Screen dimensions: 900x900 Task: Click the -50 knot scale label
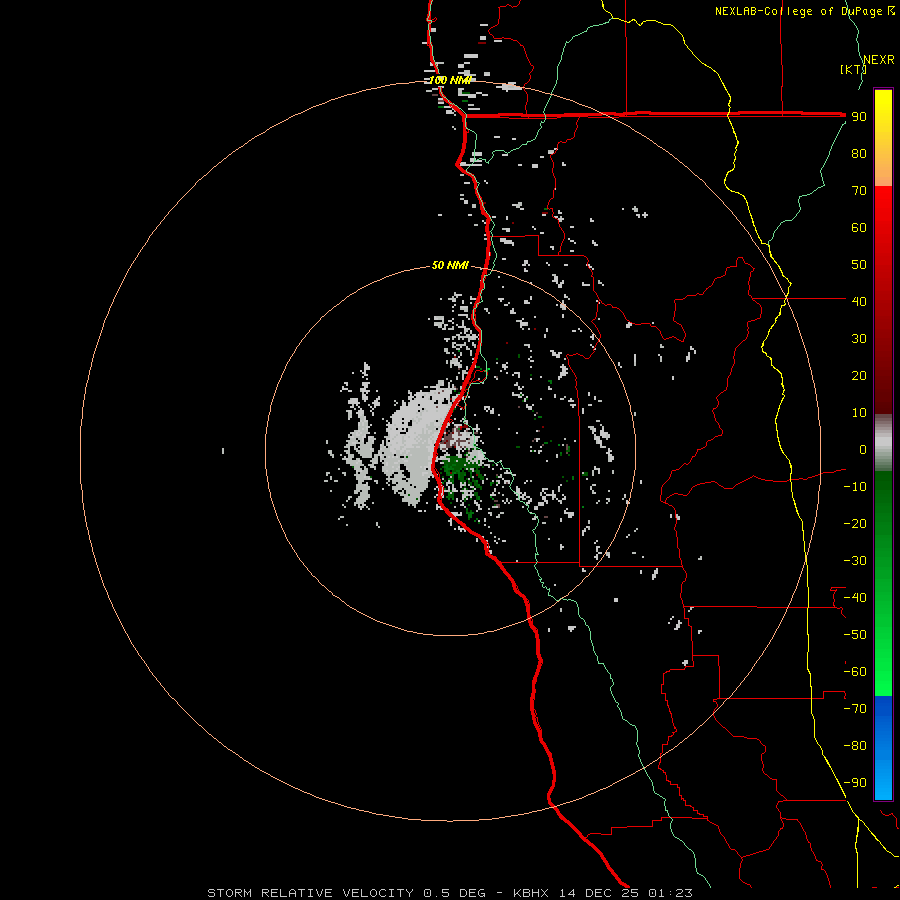pos(855,635)
